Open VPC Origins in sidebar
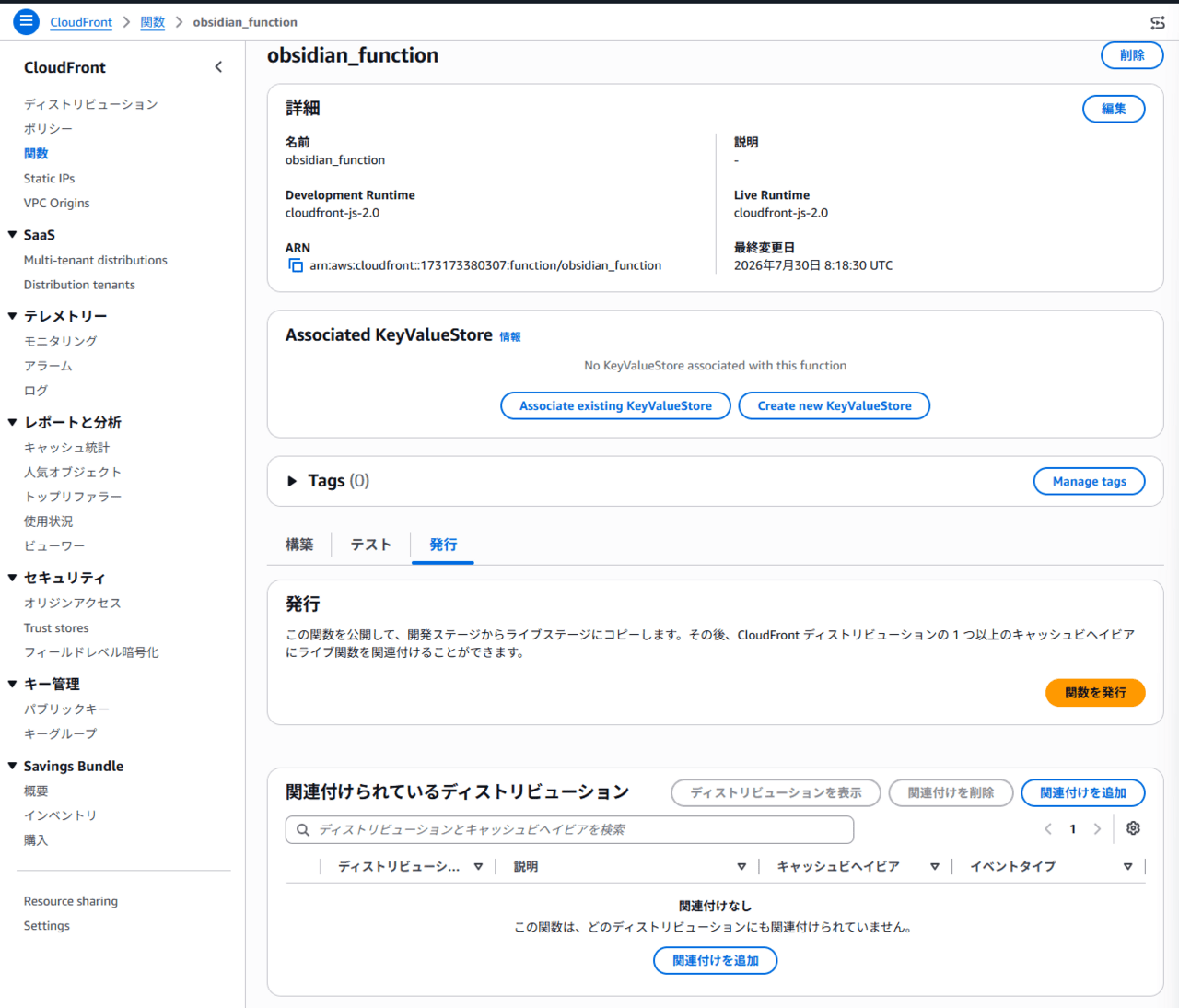1179x1008 pixels. 57,204
